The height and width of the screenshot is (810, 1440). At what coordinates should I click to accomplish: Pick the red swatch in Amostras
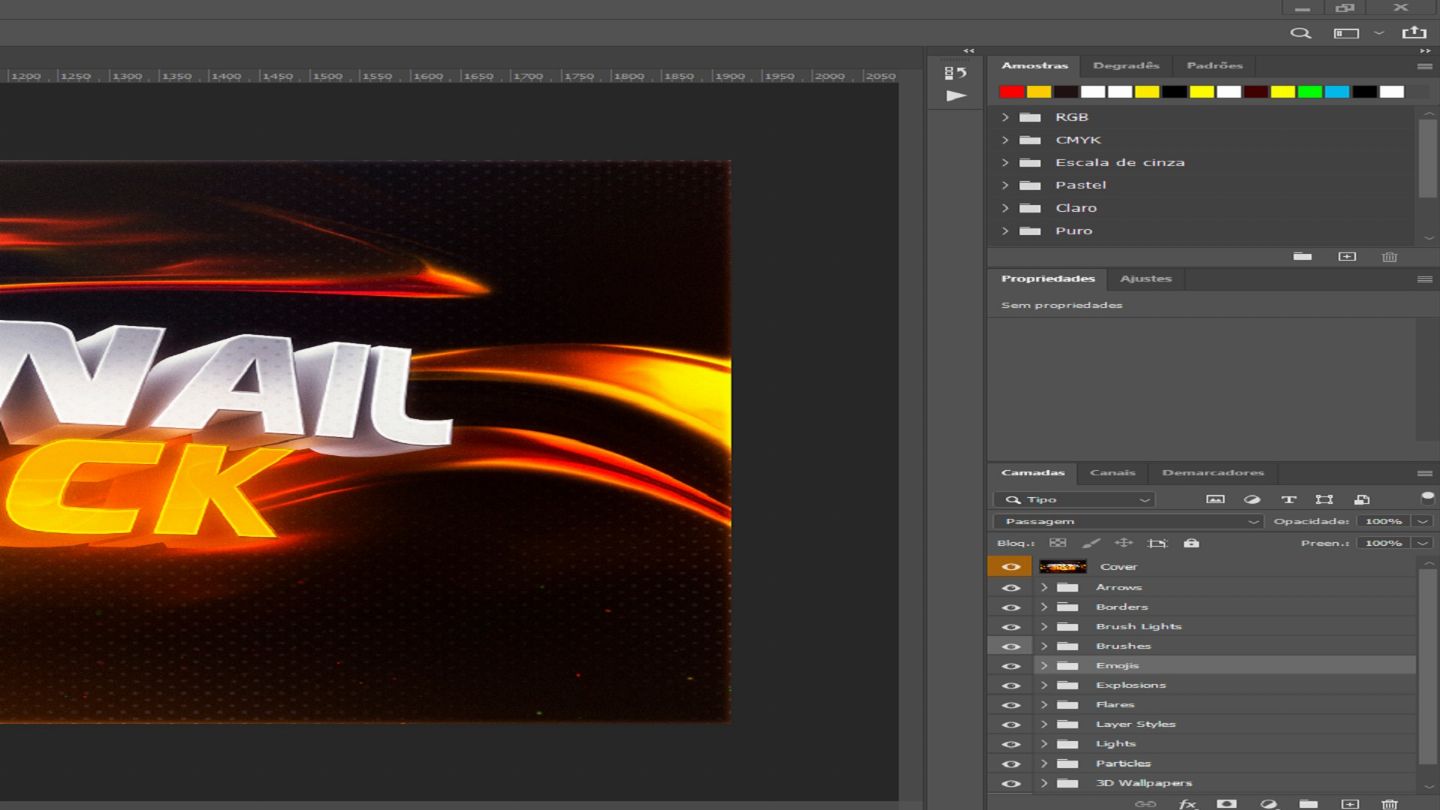[1011, 92]
